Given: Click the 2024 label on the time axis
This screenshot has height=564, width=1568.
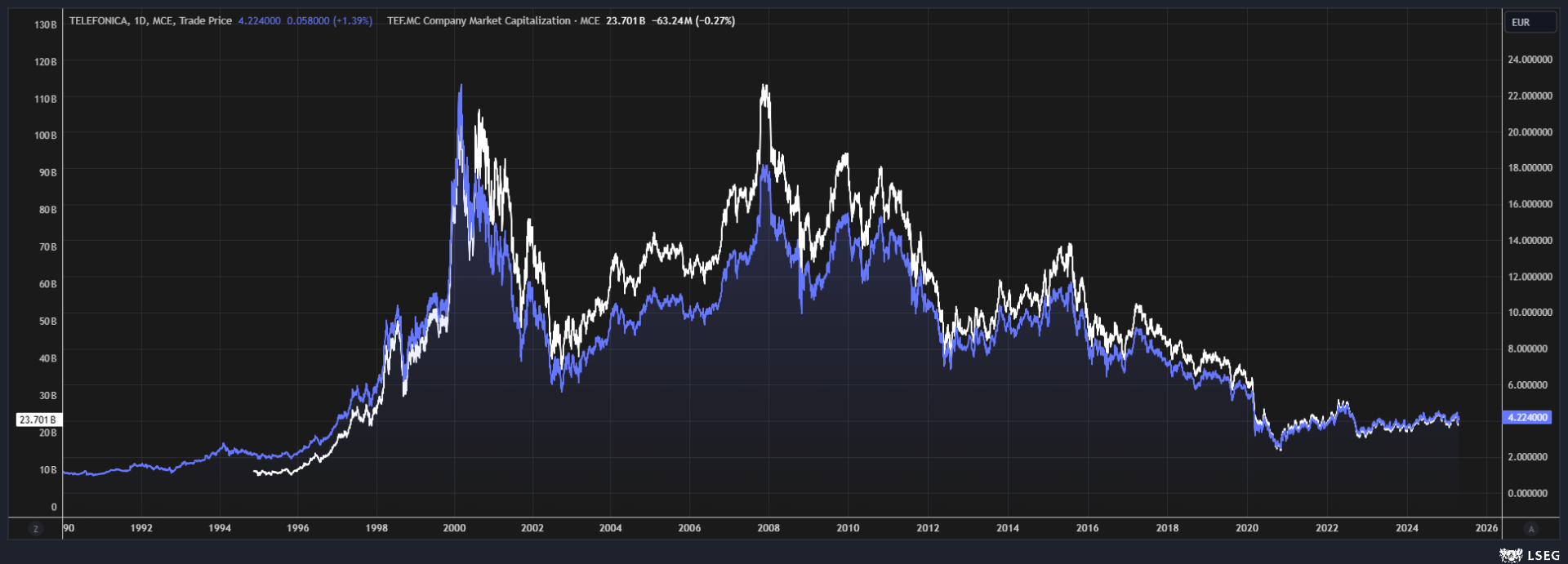Looking at the screenshot, I should click(x=1407, y=528).
